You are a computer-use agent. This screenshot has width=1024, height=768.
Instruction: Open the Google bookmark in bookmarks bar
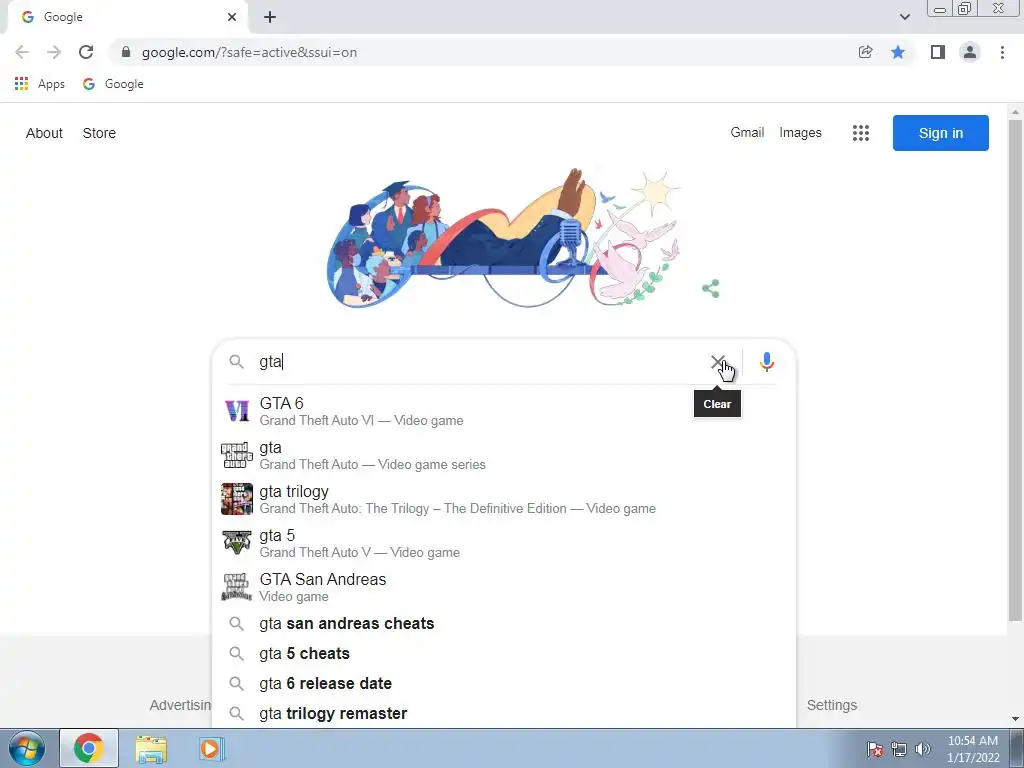pos(113,84)
